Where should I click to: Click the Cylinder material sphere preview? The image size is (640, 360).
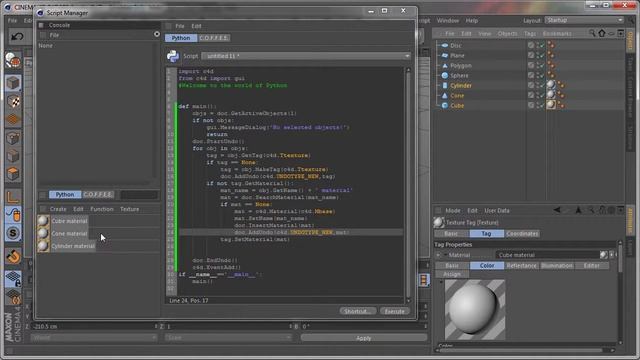pos(43,246)
